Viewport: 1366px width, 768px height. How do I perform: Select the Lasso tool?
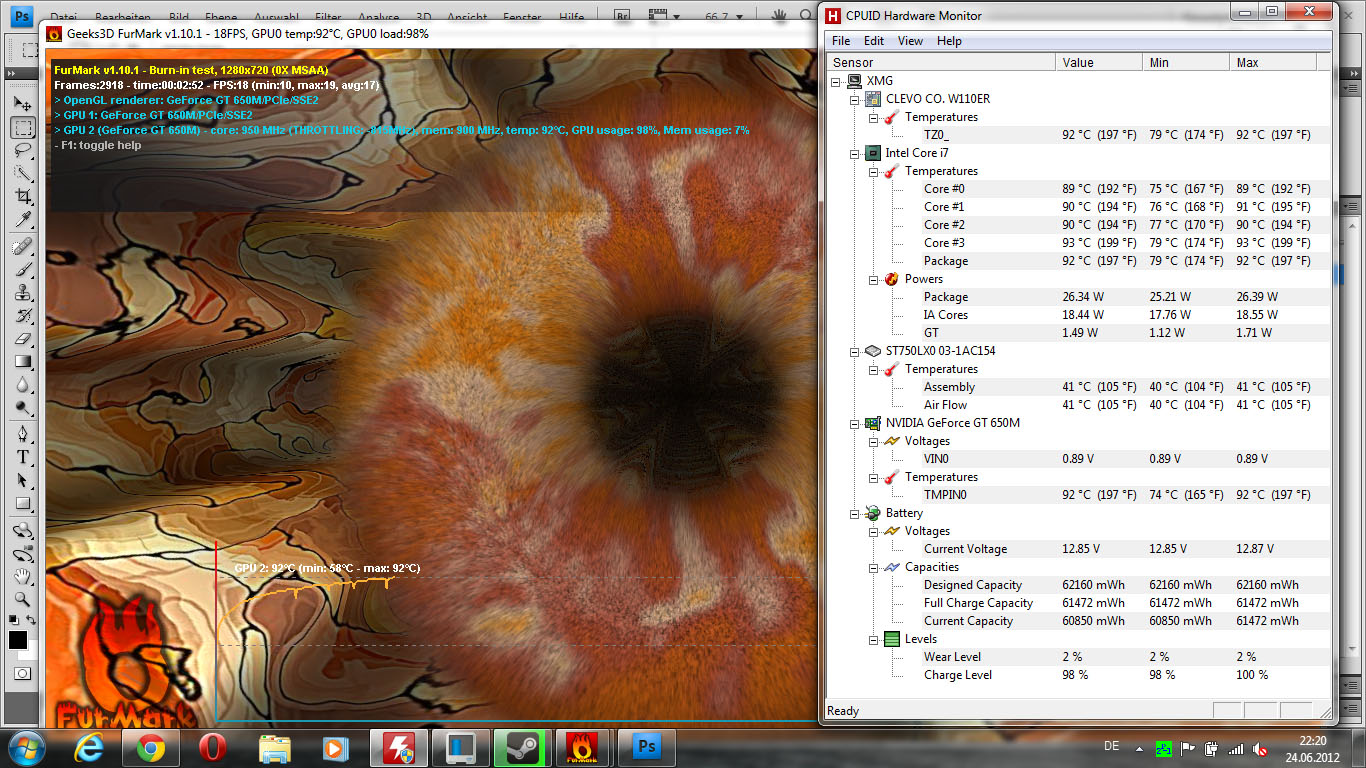[22, 150]
